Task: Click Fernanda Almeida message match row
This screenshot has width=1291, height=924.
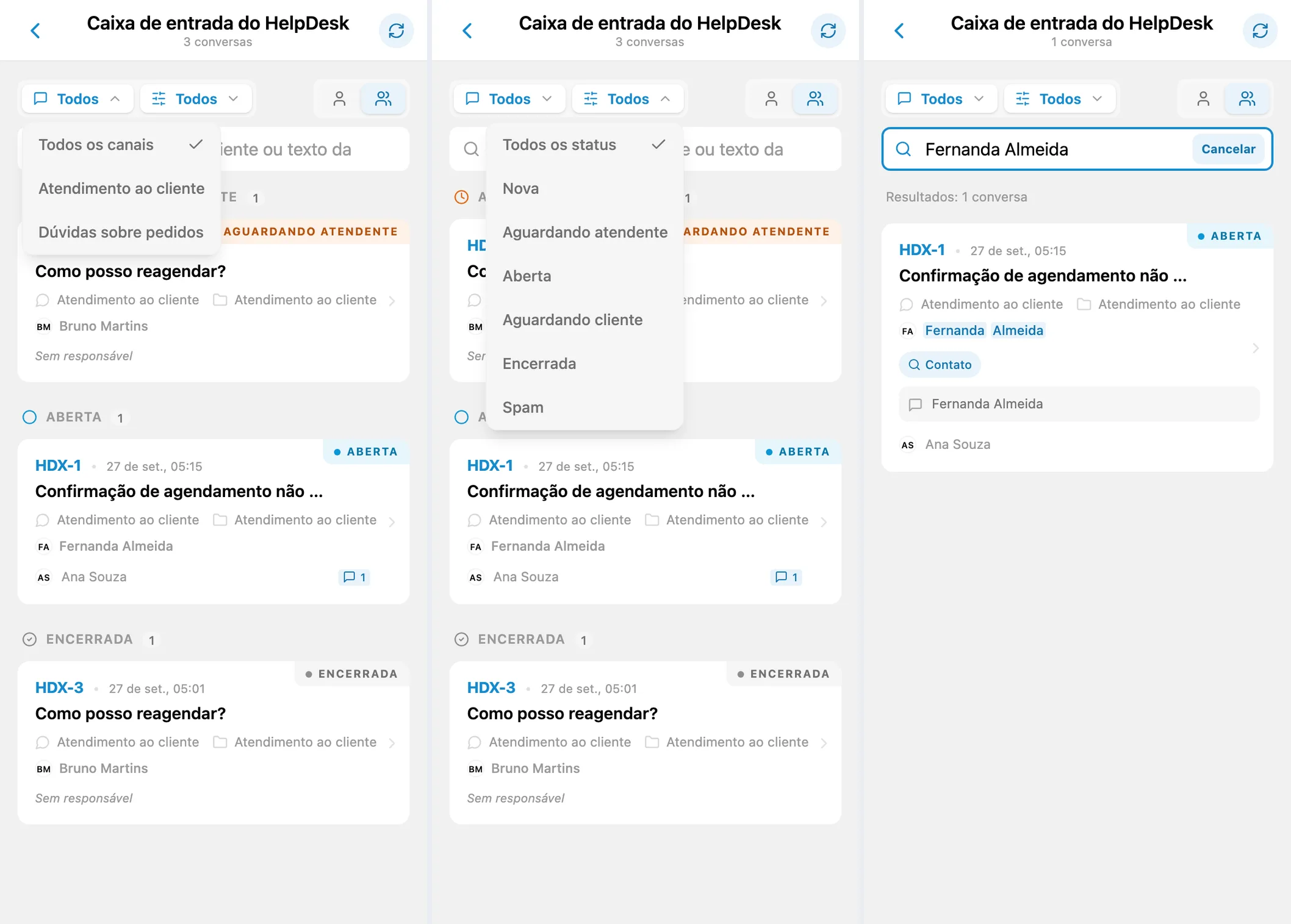Action: tap(1079, 404)
